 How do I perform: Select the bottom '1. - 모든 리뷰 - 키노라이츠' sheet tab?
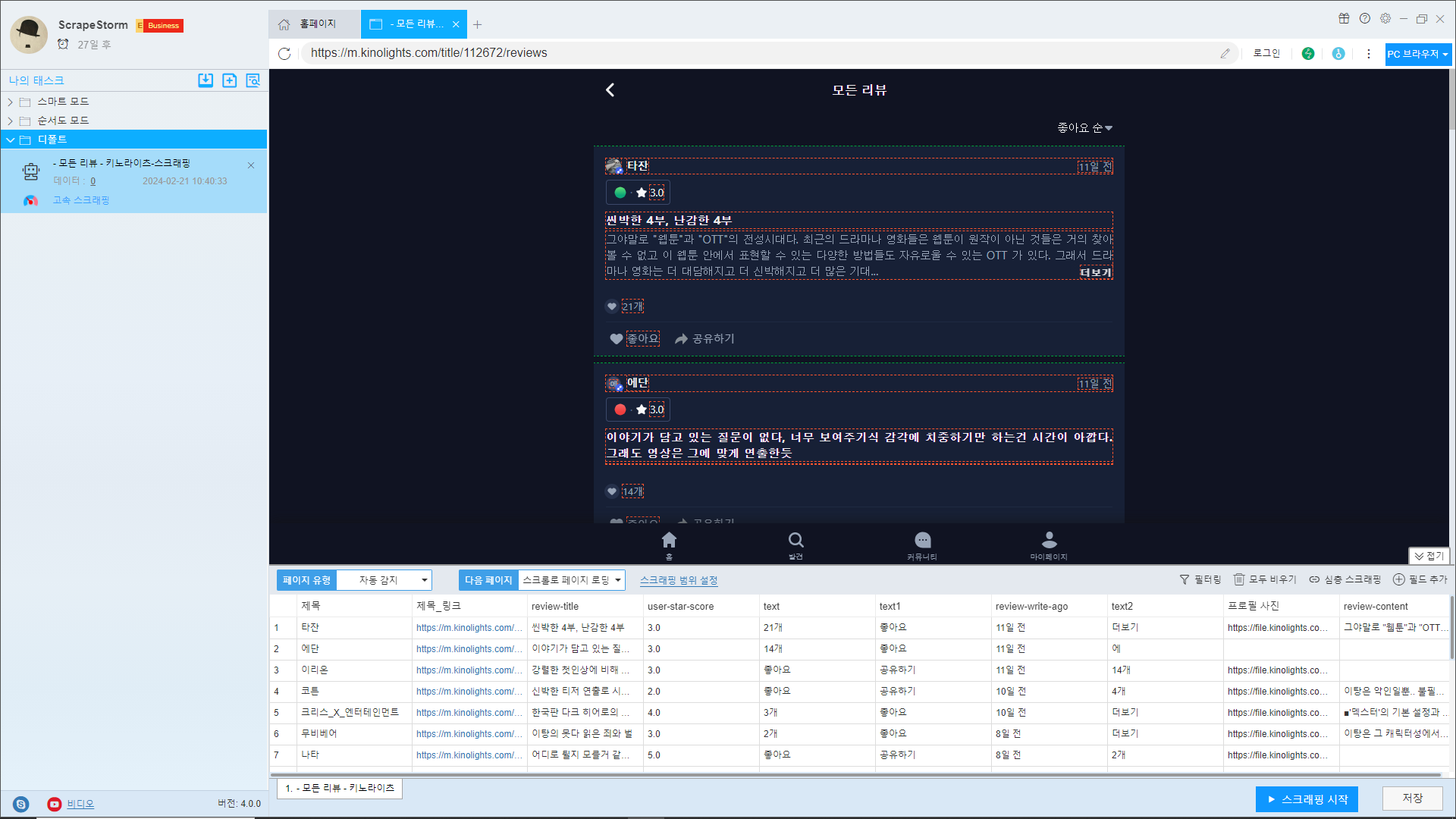click(x=340, y=788)
